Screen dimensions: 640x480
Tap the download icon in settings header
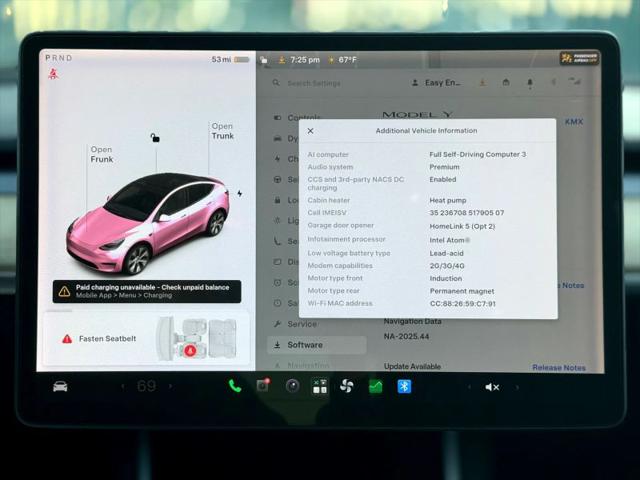click(482, 83)
